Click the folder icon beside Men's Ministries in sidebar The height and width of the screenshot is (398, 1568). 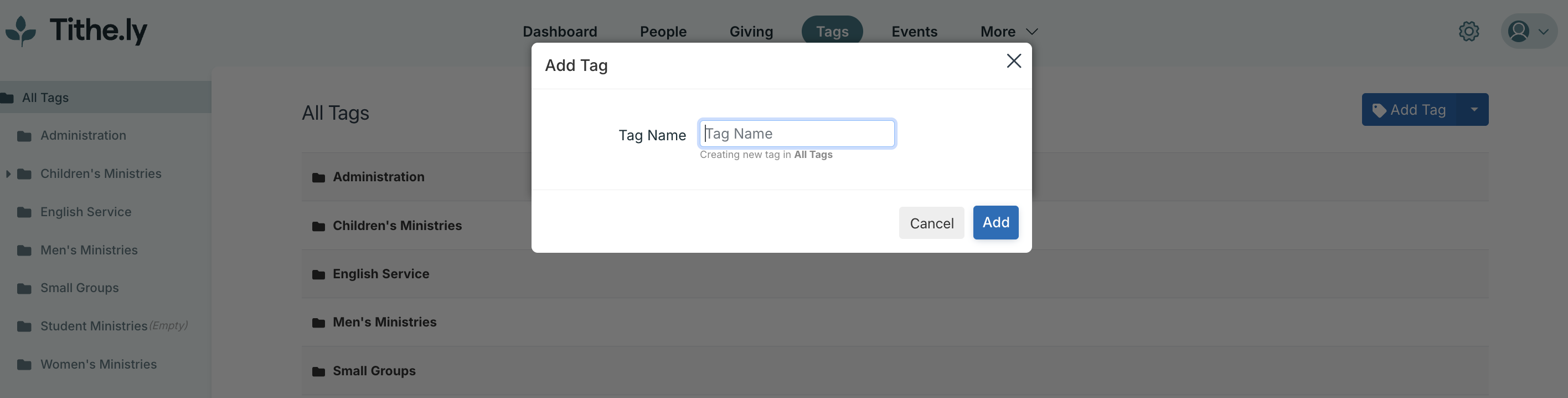click(24, 251)
